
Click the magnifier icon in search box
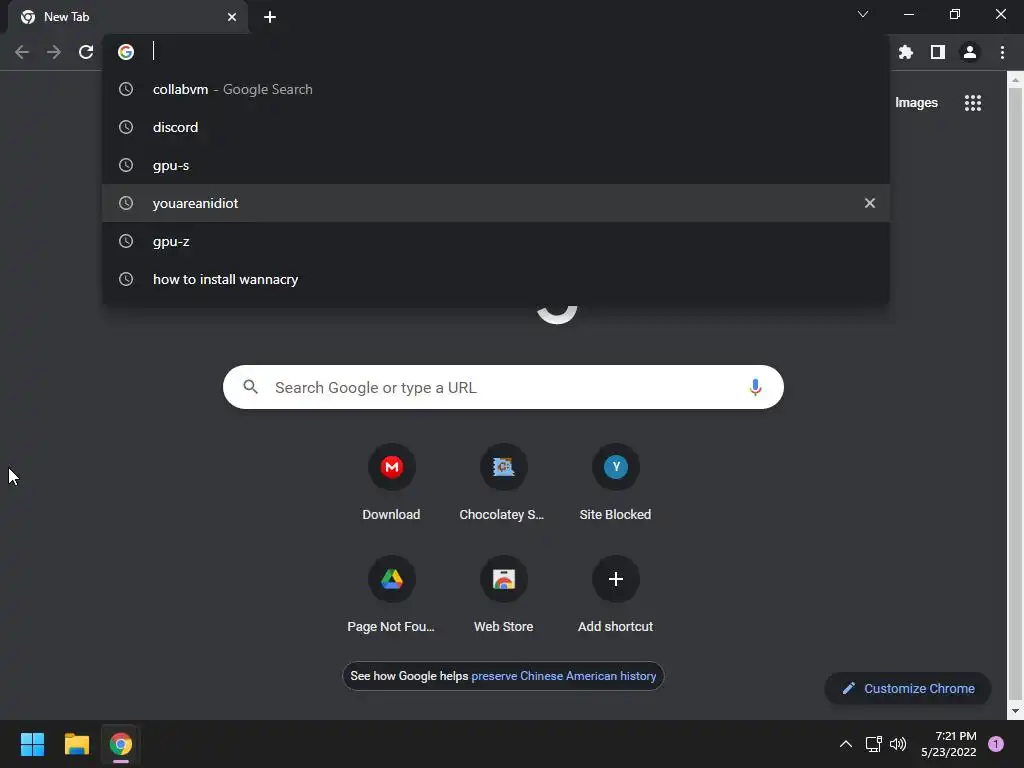point(251,387)
